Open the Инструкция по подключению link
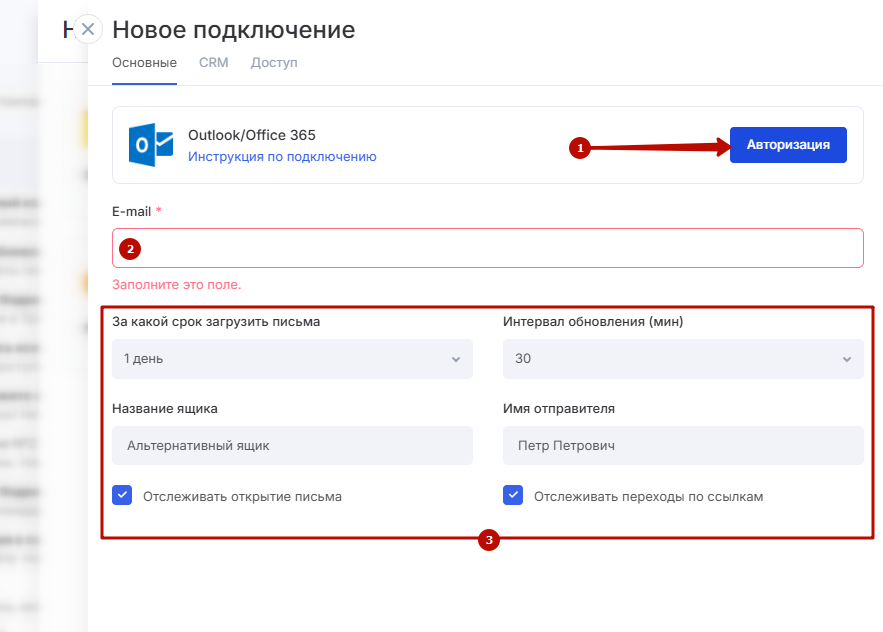The height and width of the screenshot is (632, 883). pos(282,157)
